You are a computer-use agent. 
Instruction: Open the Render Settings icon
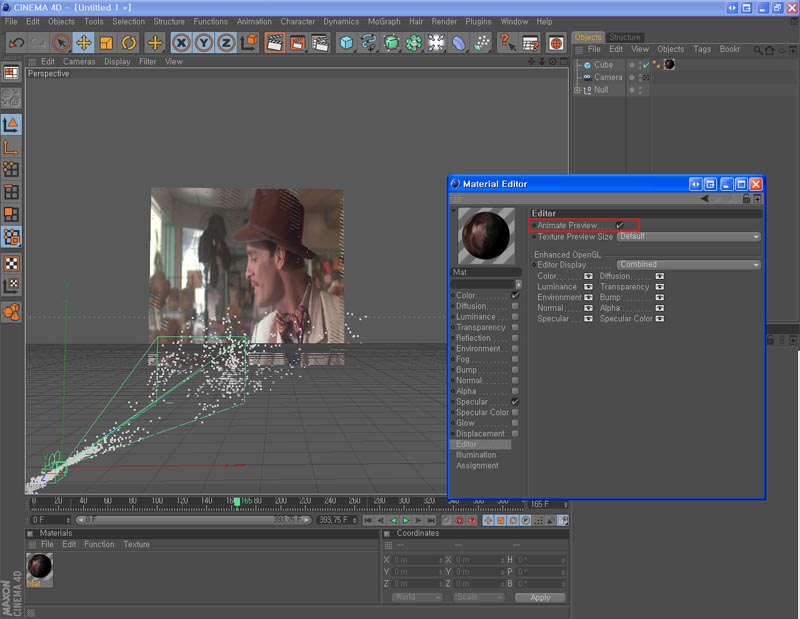click(x=320, y=43)
